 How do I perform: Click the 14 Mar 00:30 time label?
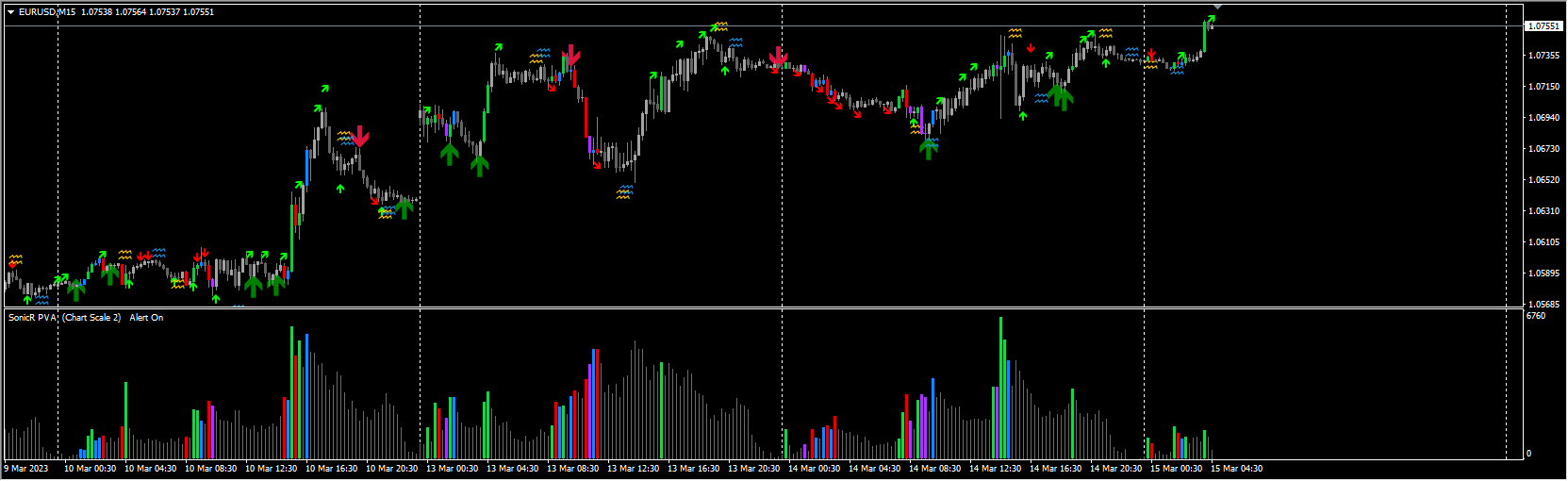pos(815,469)
